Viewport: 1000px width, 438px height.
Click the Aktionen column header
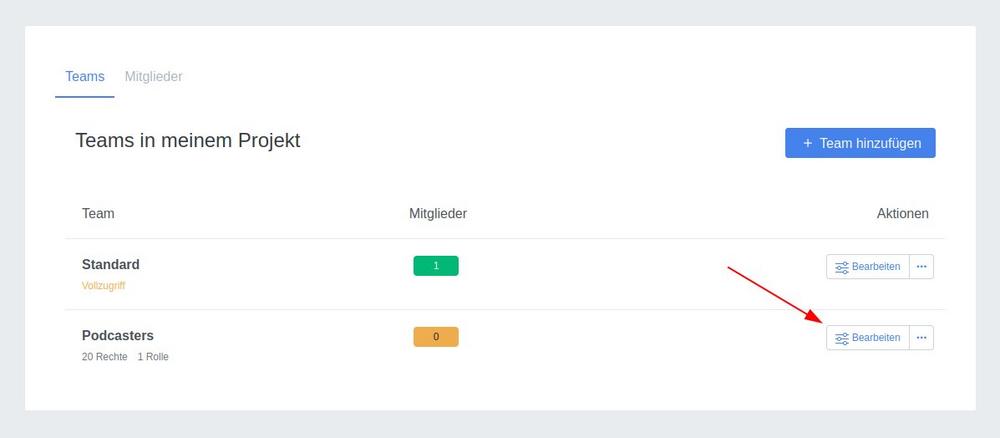pyautogui.click(x=902, y=214)
